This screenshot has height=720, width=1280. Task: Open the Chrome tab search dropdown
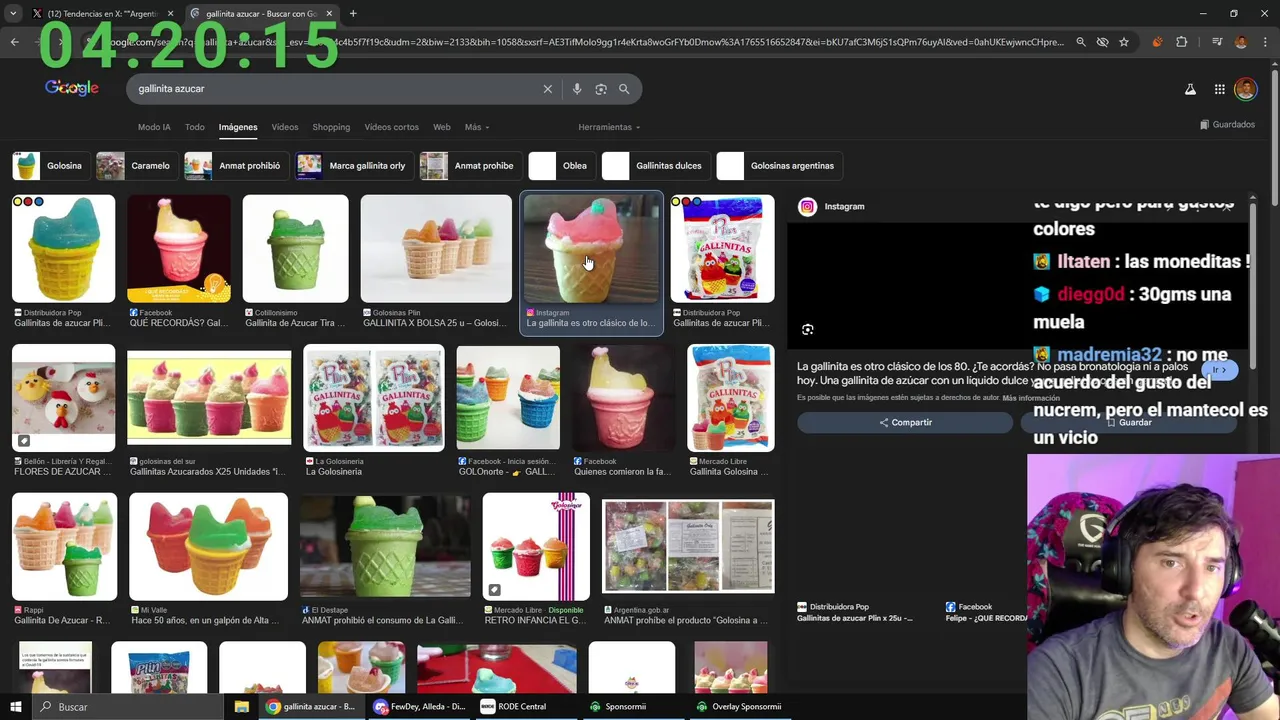[13, 14]
